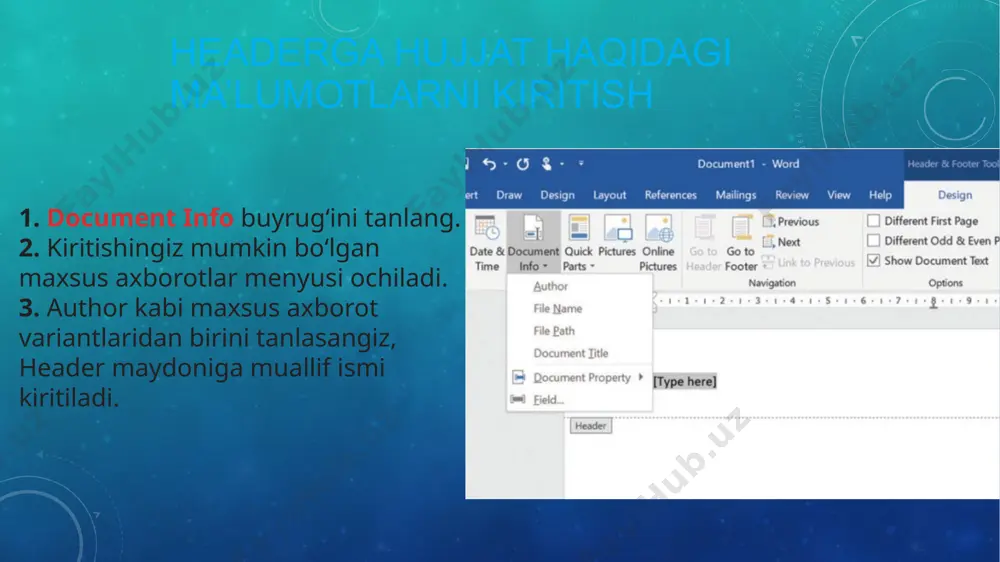Click the Redo icon in quick access toolbar

pos(522,164)
